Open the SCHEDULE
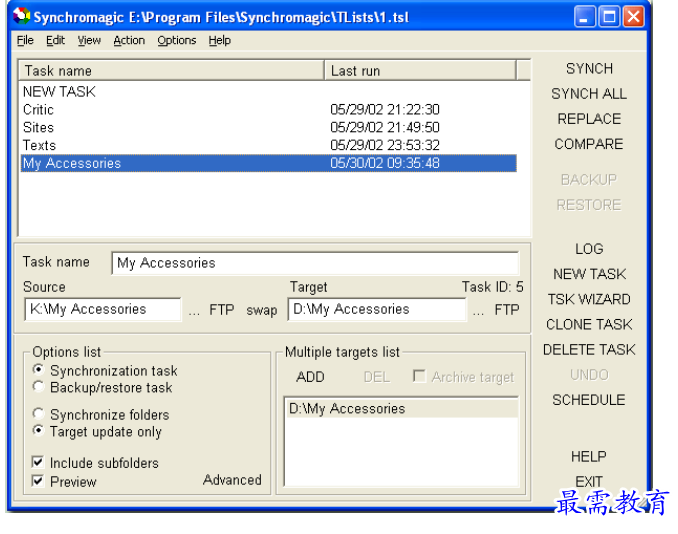The height and width of the screenshot is (534, 678). click(589, 400)
